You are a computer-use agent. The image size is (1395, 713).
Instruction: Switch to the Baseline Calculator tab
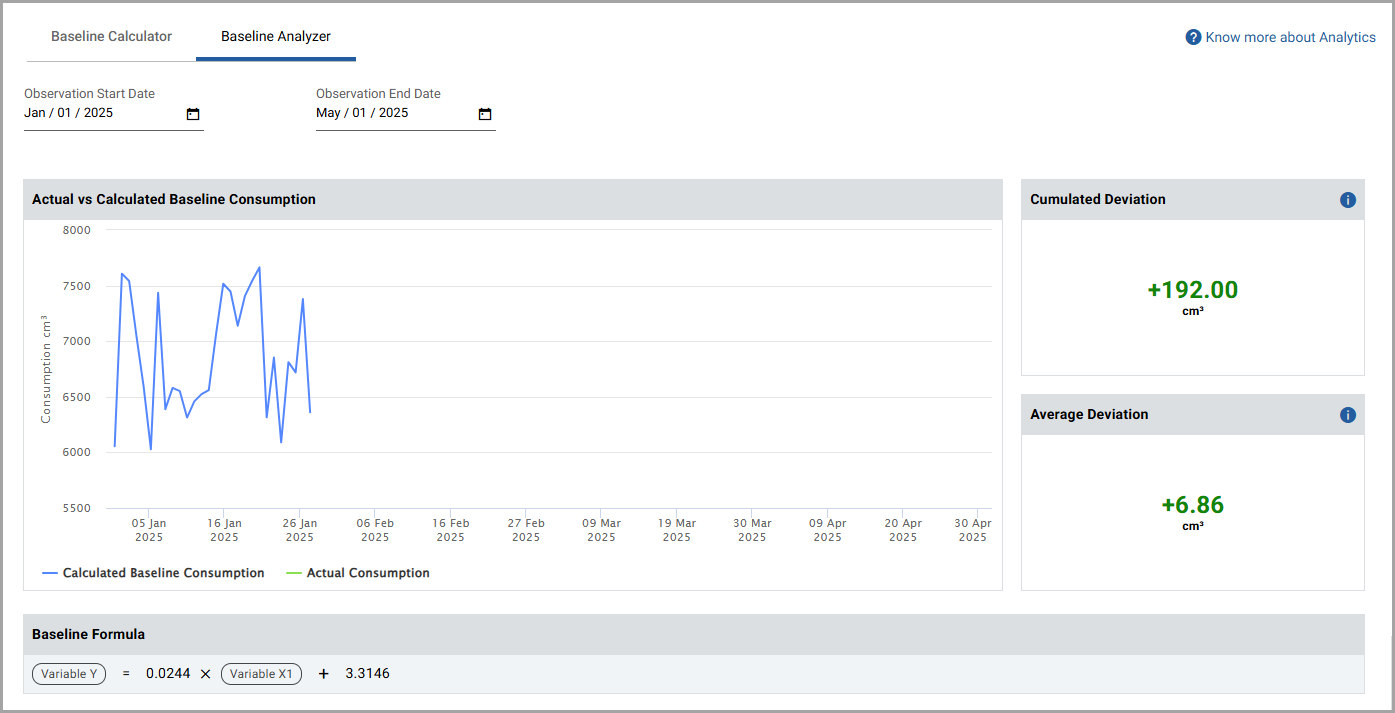click(x=111, y=37)
